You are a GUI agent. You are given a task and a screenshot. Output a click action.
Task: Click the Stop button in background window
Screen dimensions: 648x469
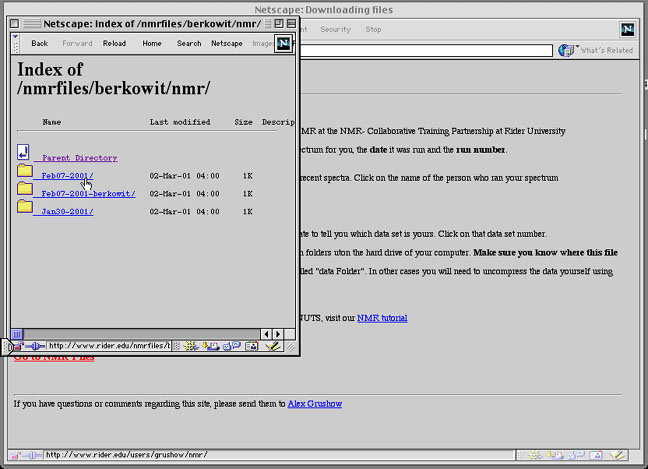pos(373,30)
